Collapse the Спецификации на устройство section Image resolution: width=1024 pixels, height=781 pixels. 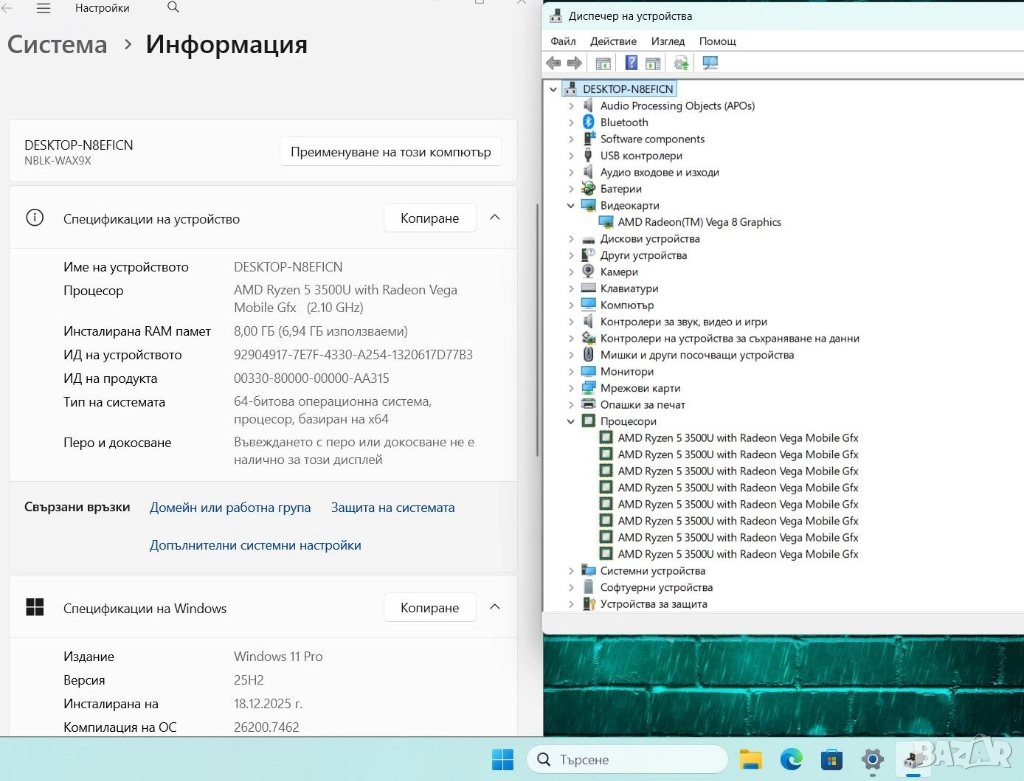click(494, 218)
